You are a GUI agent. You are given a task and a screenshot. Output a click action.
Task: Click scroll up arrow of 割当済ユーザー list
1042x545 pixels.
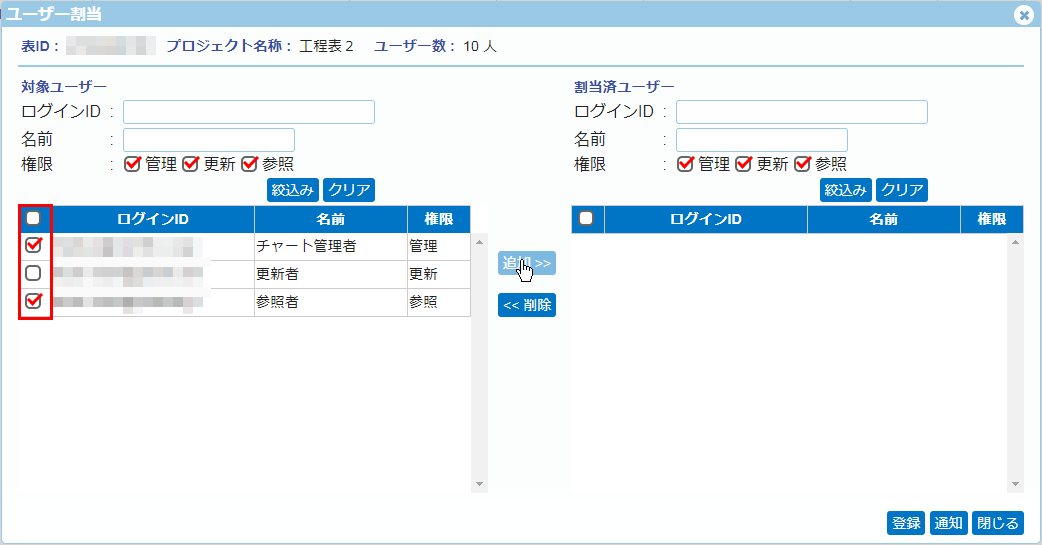click(1016, 242)
